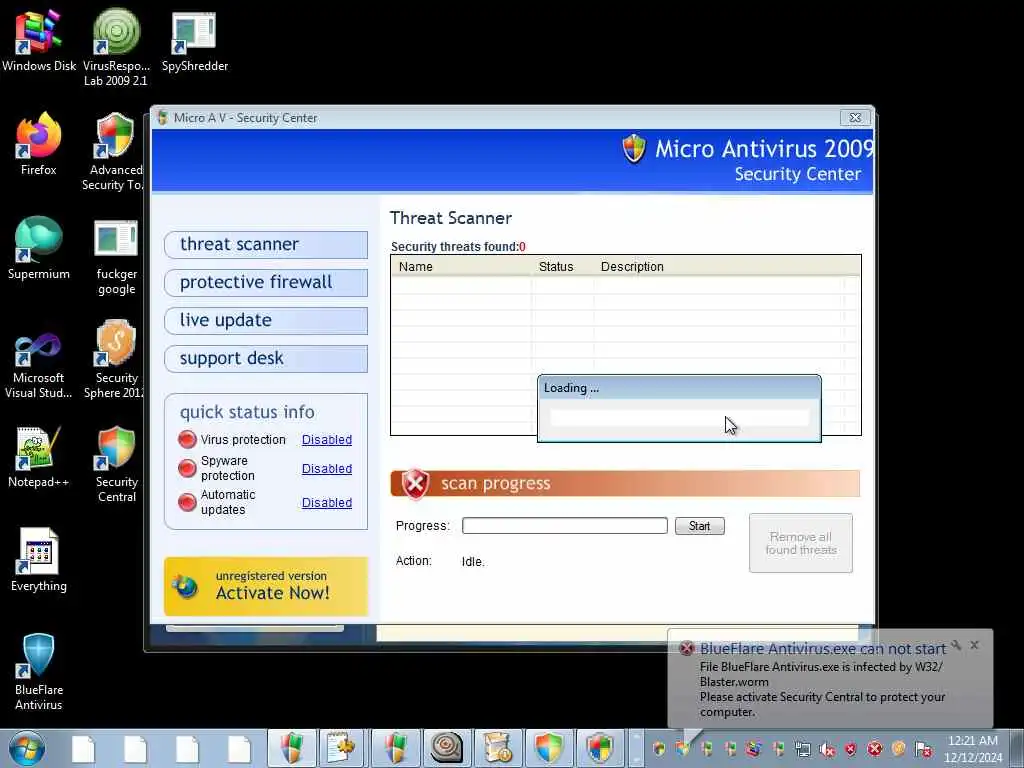Screen dimensions: 1024x768
Task: Close the Micro A V Security Center window
Action: 855,118
